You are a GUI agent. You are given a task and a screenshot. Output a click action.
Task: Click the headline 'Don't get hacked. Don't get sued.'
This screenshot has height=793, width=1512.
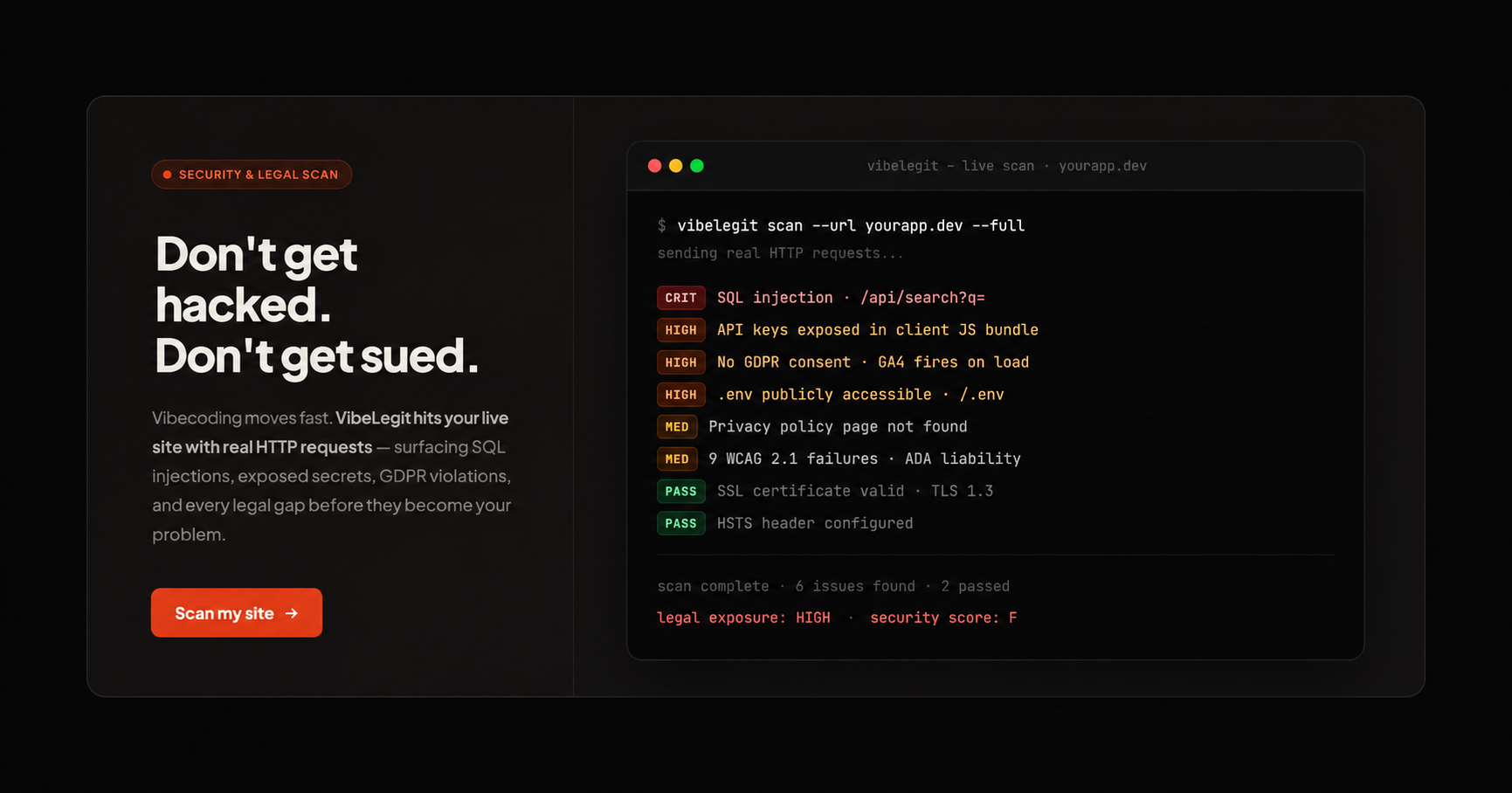317,305
